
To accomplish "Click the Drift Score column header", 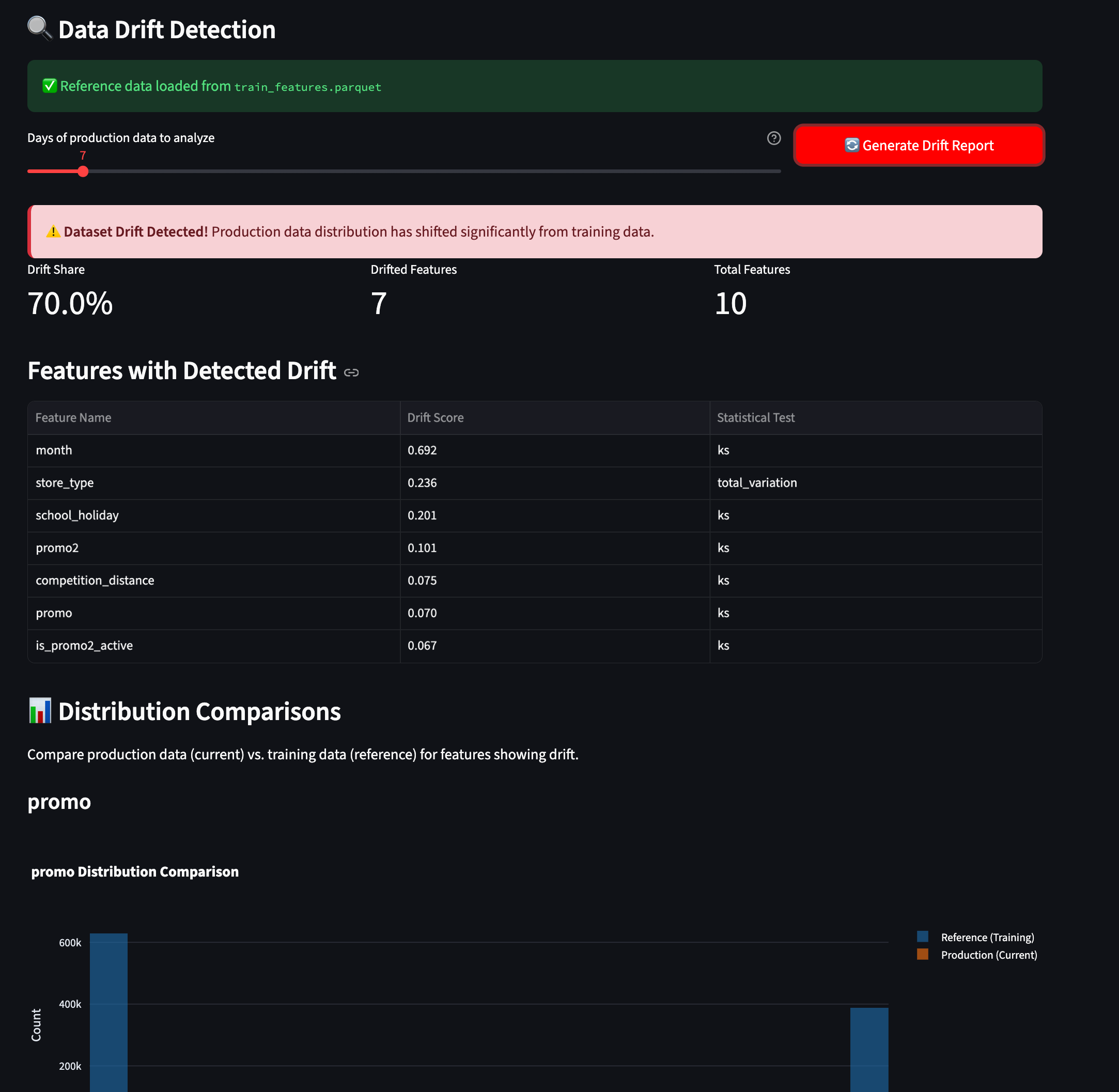I will click(x=436, y=417).
